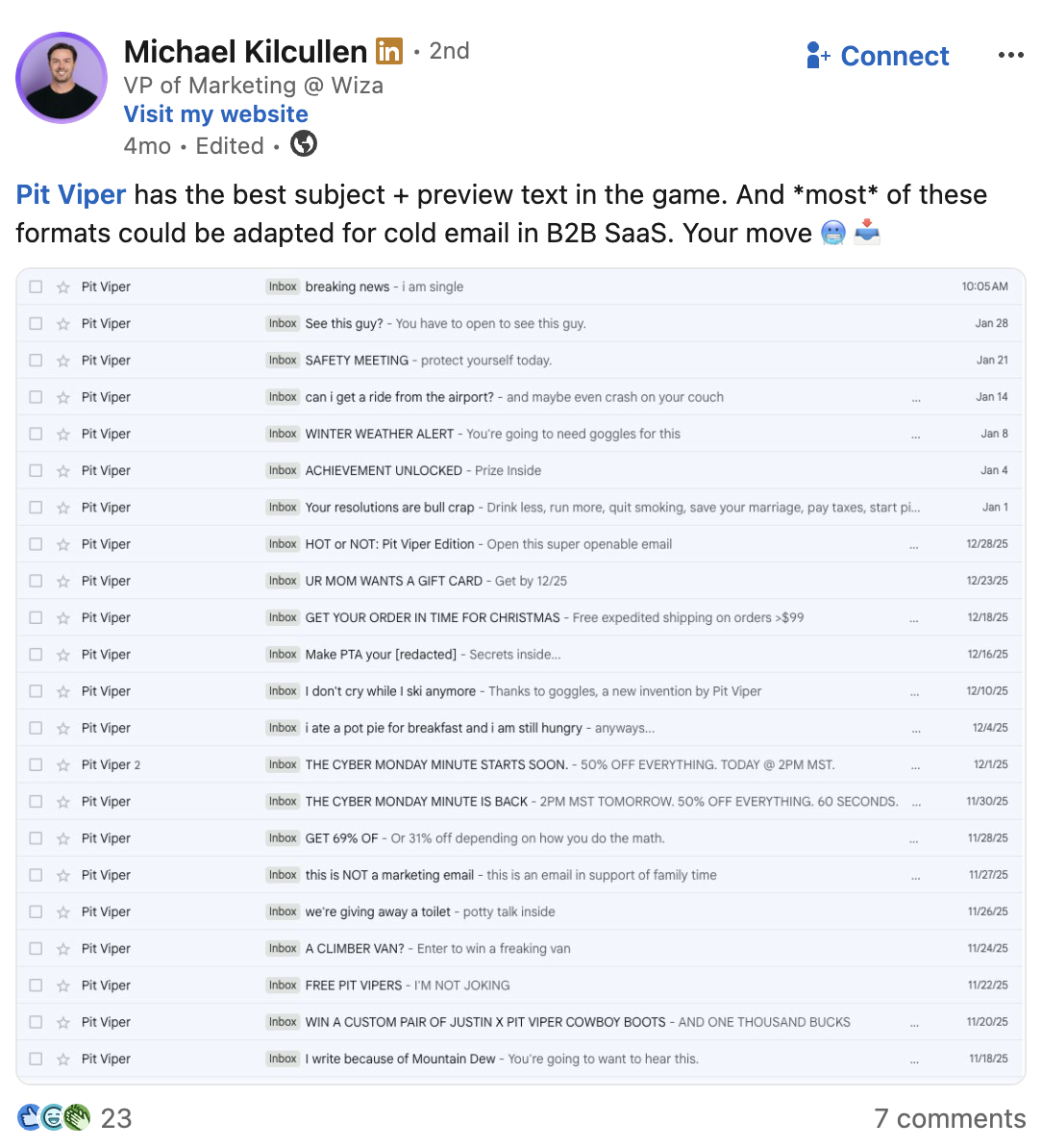Star the "ACHIEVEMENT UNLOCKED" email

(63, 471)
